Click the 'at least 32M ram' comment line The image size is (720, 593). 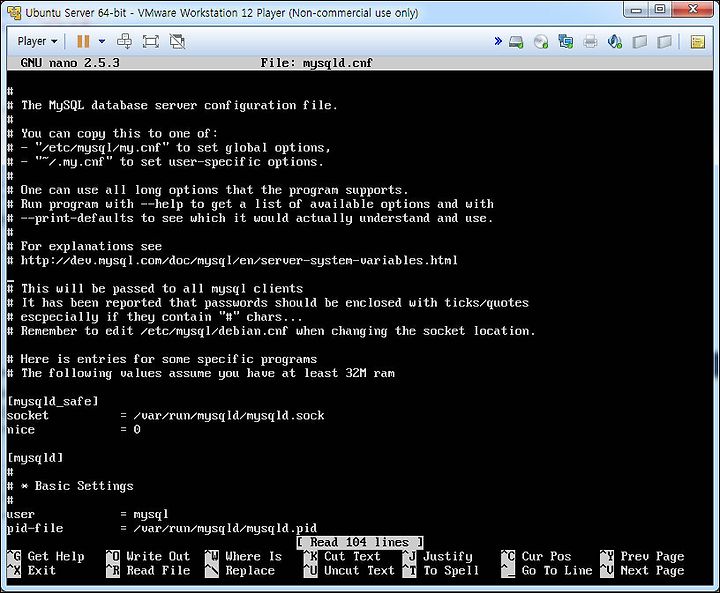[201, 373]
